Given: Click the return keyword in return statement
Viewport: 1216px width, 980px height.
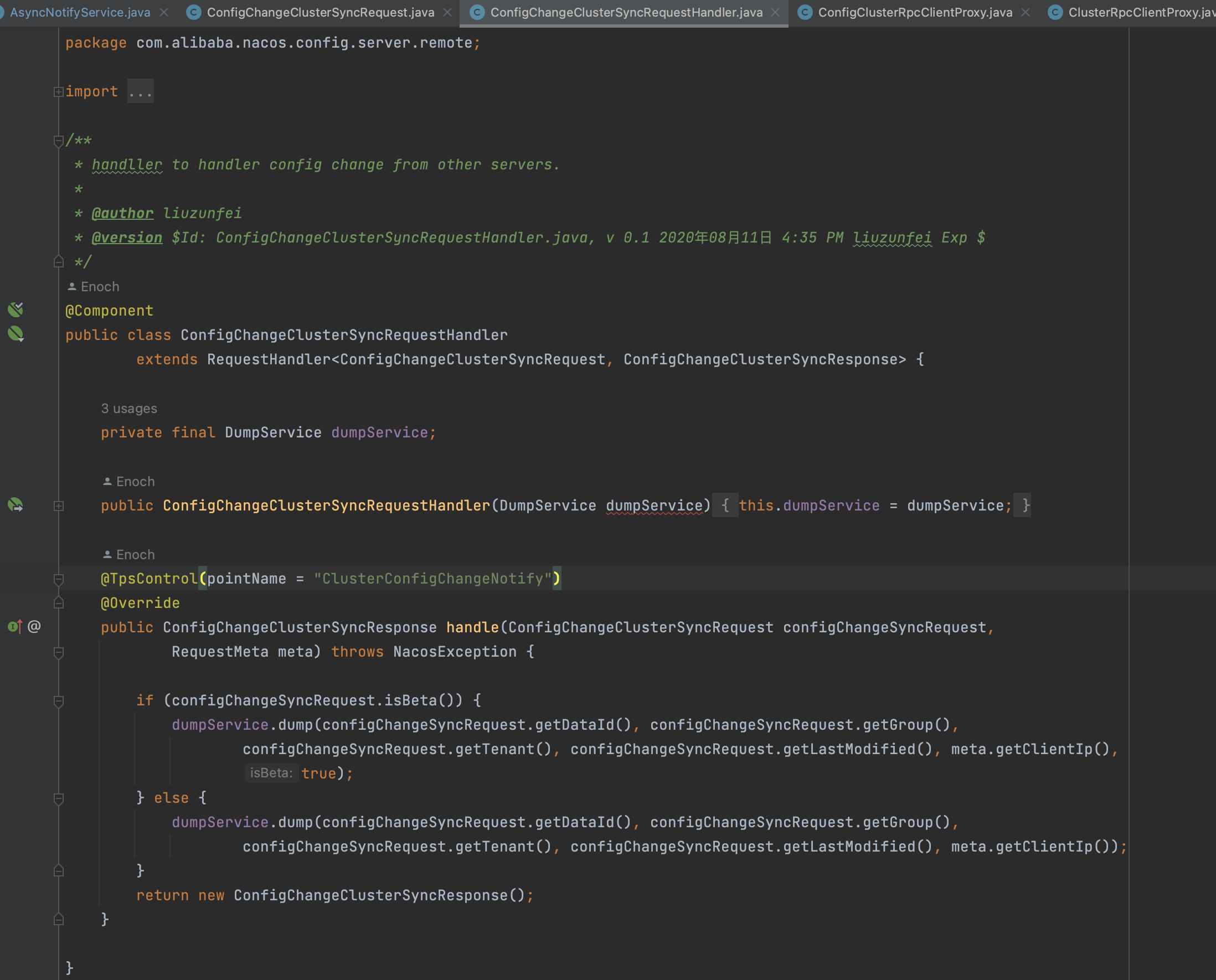Looking at the screenshot, I should click(162, 896).
